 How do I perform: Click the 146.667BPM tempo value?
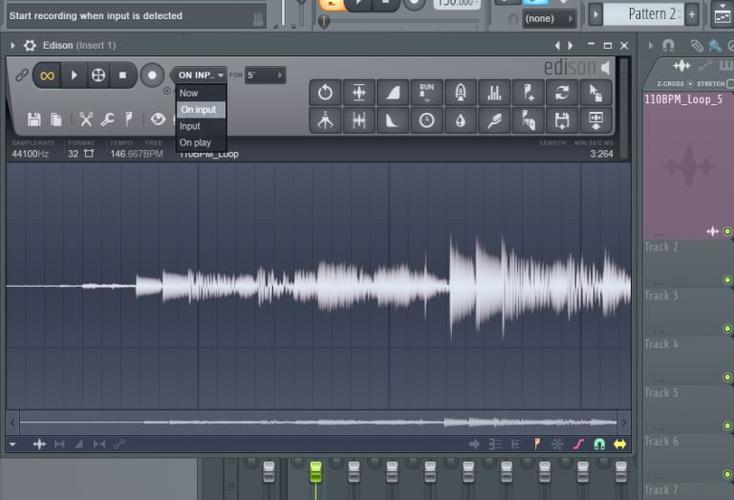point(137,154)
